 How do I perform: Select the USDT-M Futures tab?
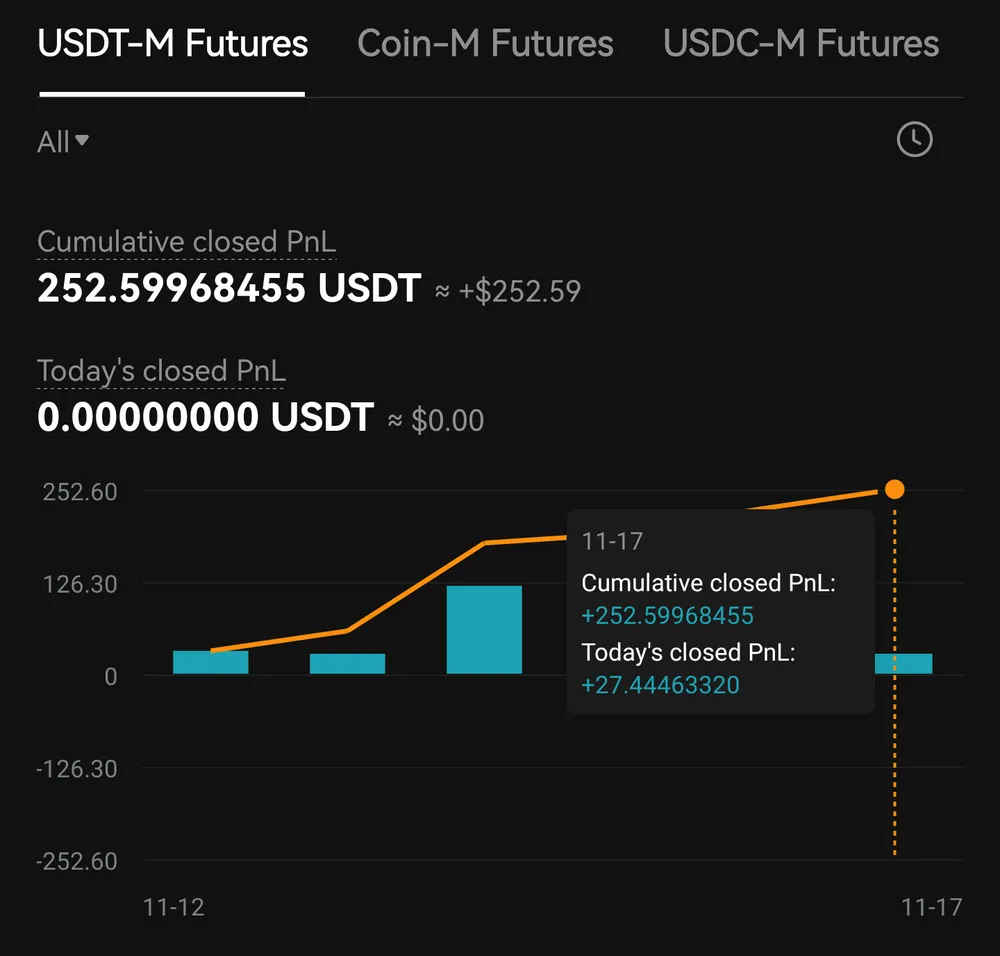172,43
